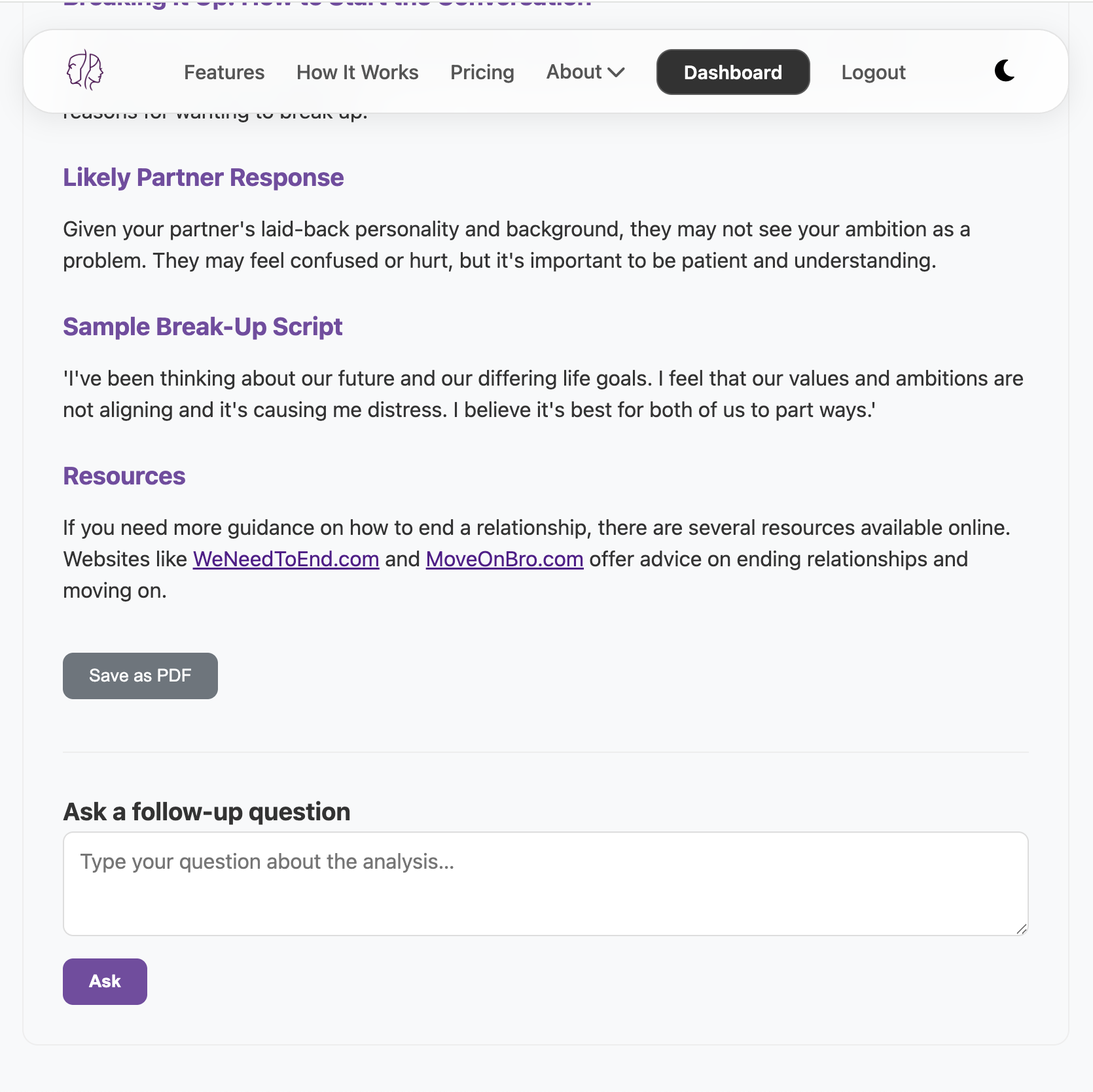Viewport: 1093px width, 1092px height.
Task: Log out using the Logout link
Action: click(873, 72)
